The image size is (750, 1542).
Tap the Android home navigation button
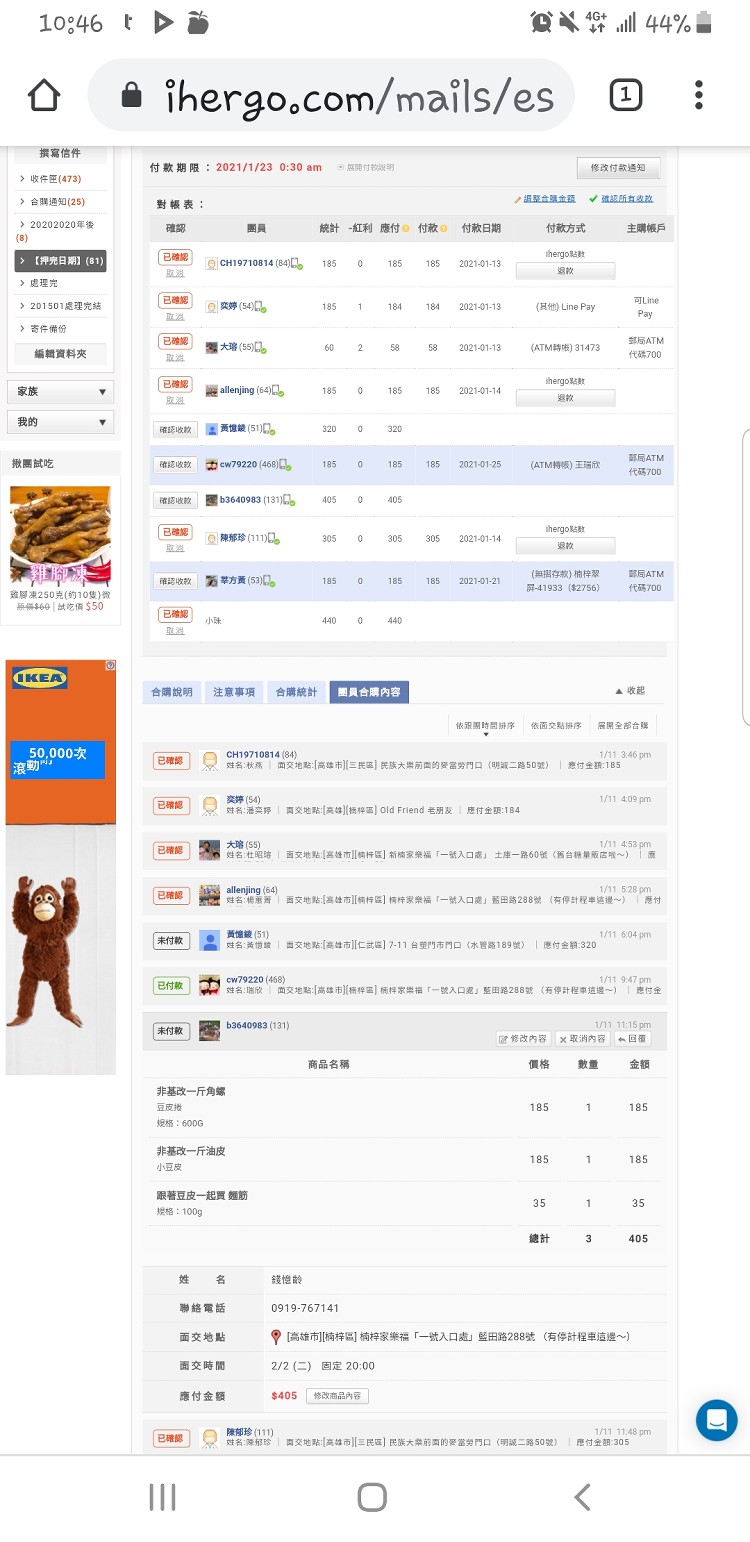(372, 1496)
